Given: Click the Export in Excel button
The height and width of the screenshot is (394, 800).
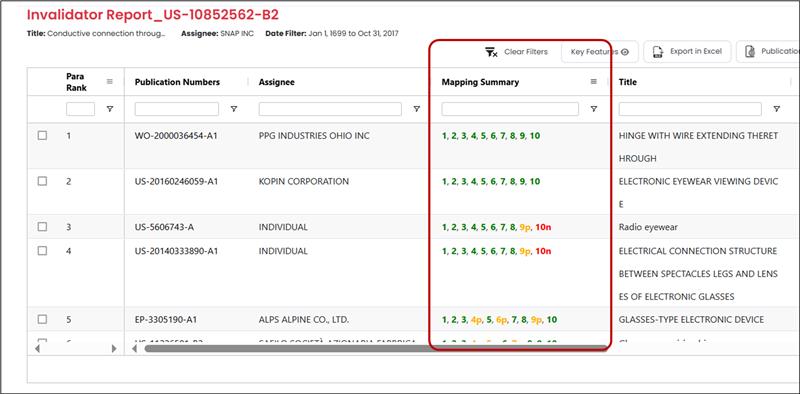Looking at the screenshot, I should (687, 52).
